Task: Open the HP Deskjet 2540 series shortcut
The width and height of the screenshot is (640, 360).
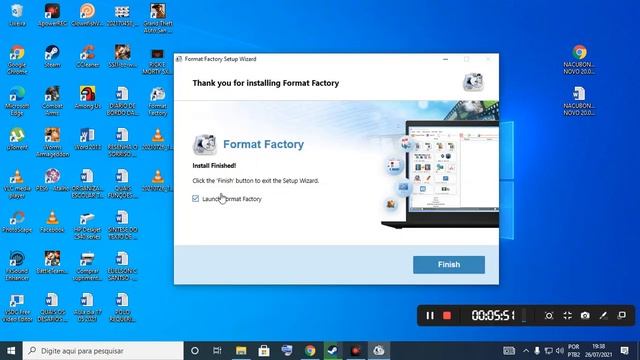Action: pos(87,225)
